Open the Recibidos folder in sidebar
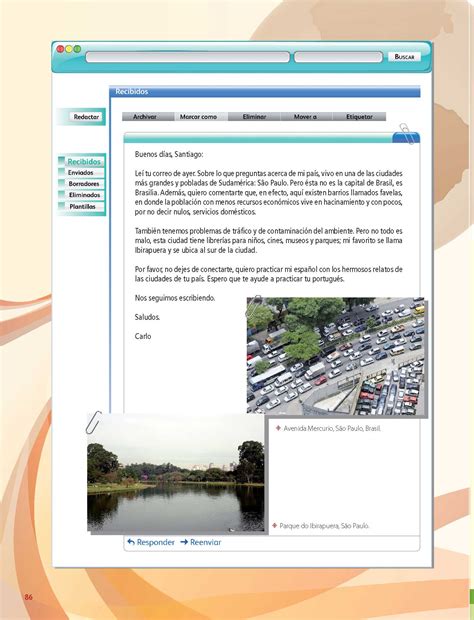This screenshot has height=620, width=474. (x=84, y=162)
